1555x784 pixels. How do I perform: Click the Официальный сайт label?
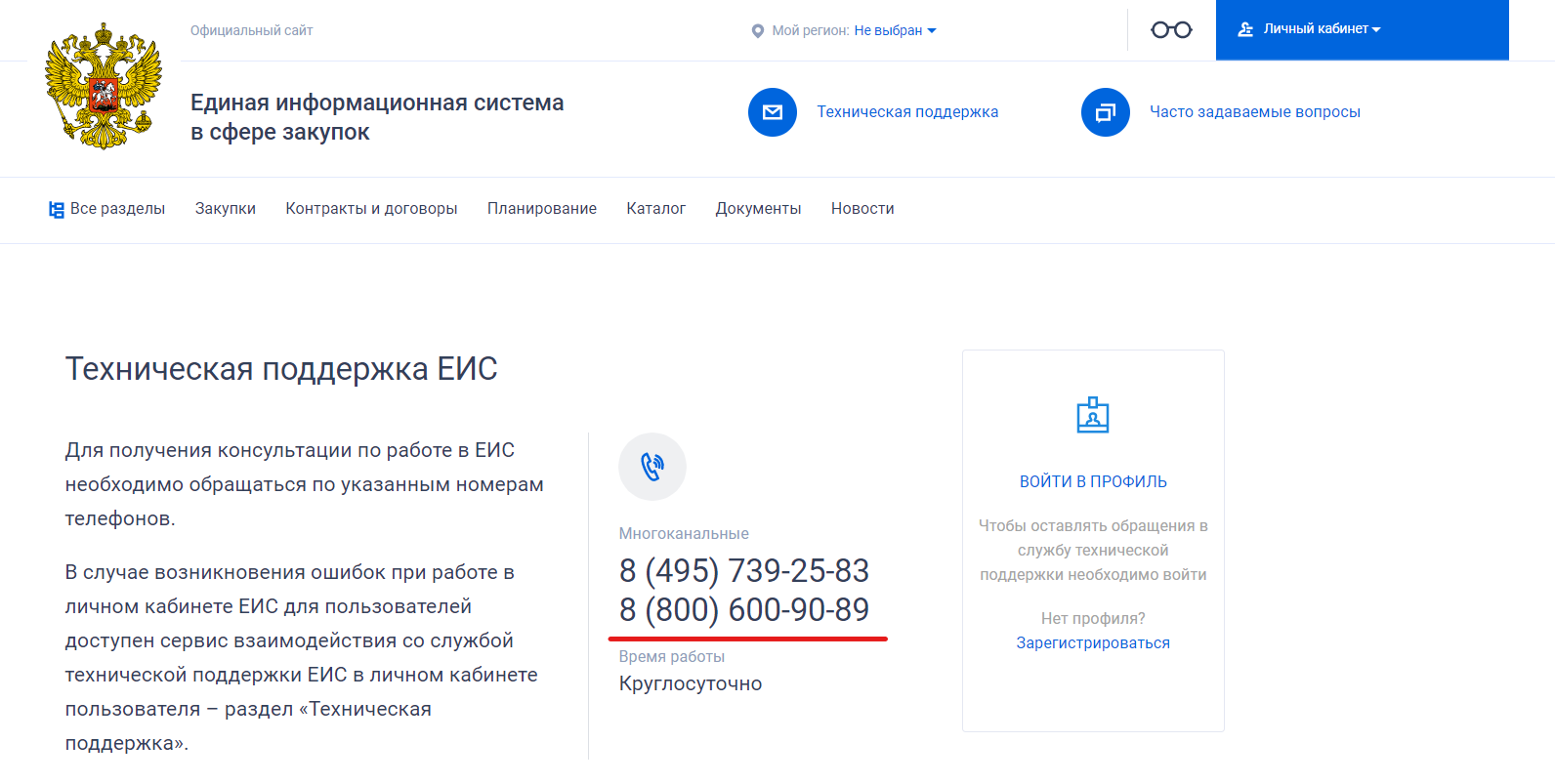click(x=251, y=31)
